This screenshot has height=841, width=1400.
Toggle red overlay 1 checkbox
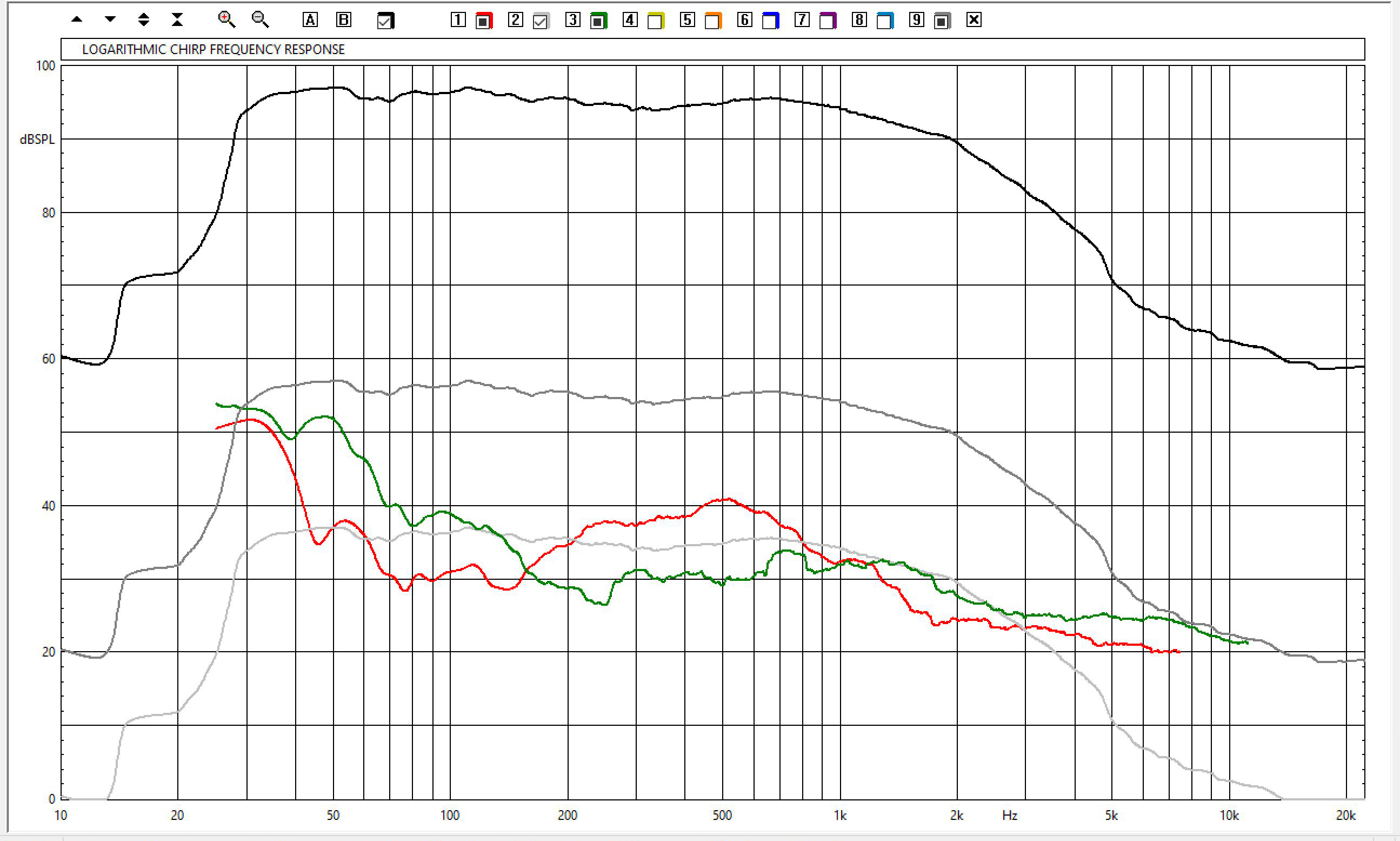pyautogui.click(x=484, y=21)
